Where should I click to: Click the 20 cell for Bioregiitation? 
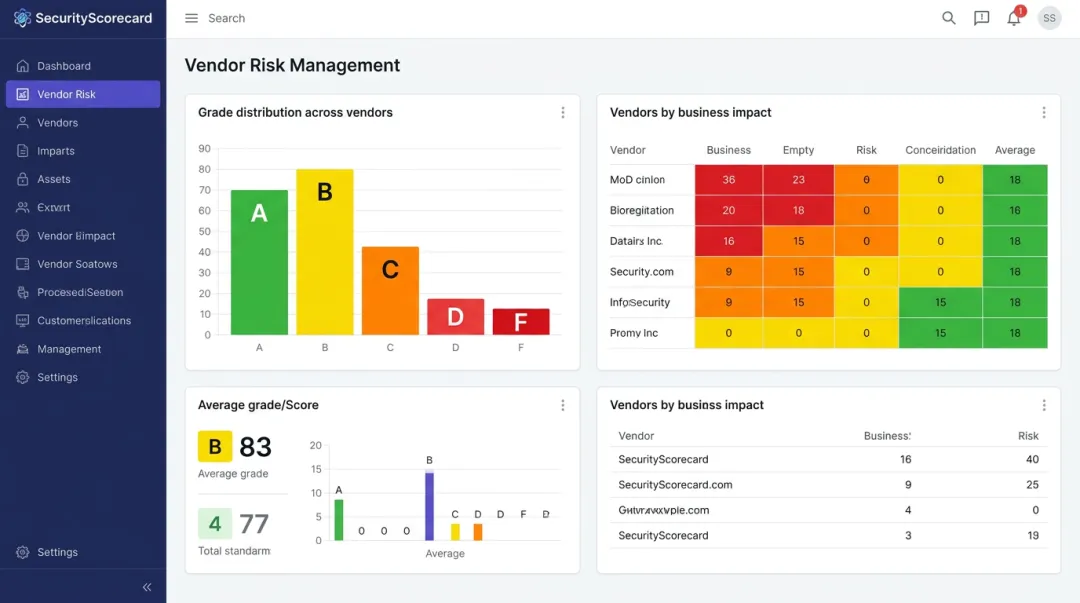click(x=728, y=210)
